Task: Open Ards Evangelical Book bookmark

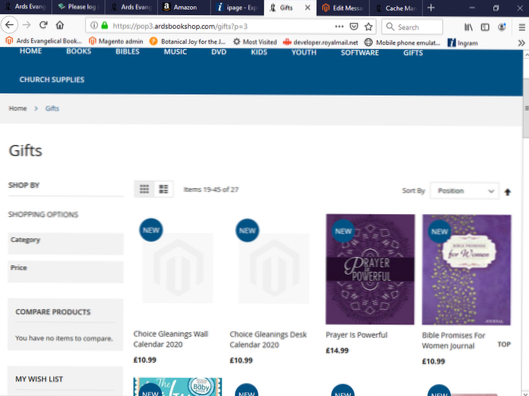Action: [x=44, y=41]
